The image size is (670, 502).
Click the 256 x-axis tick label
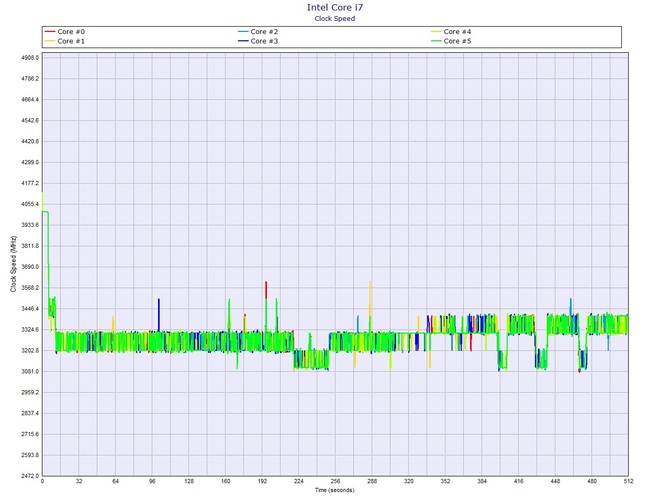point(335,481)
